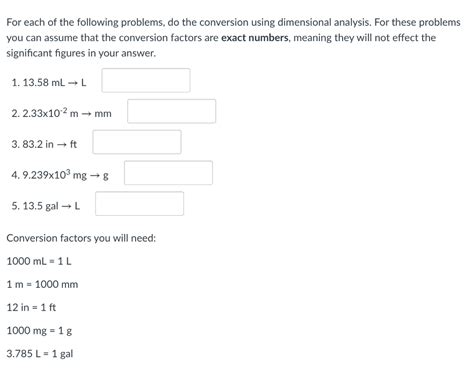474x379 pixels.
Task: Click the bold 'exact numbers' text
Action: point(255,38)
